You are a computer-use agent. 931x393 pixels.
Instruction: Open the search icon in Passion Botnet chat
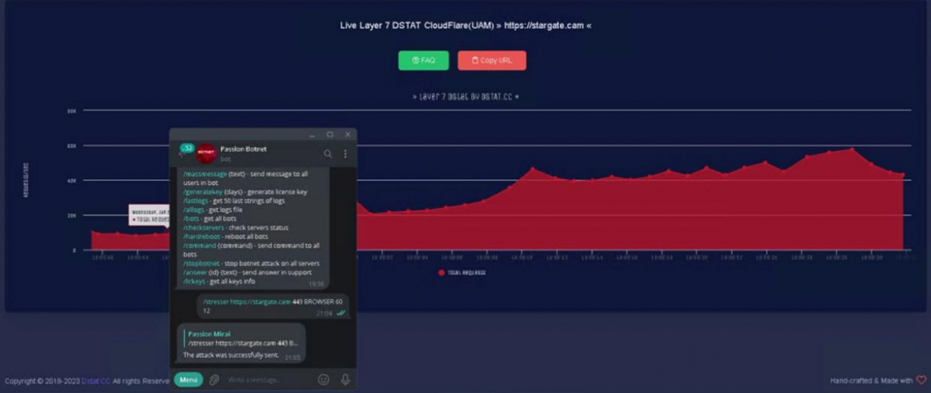328,154
